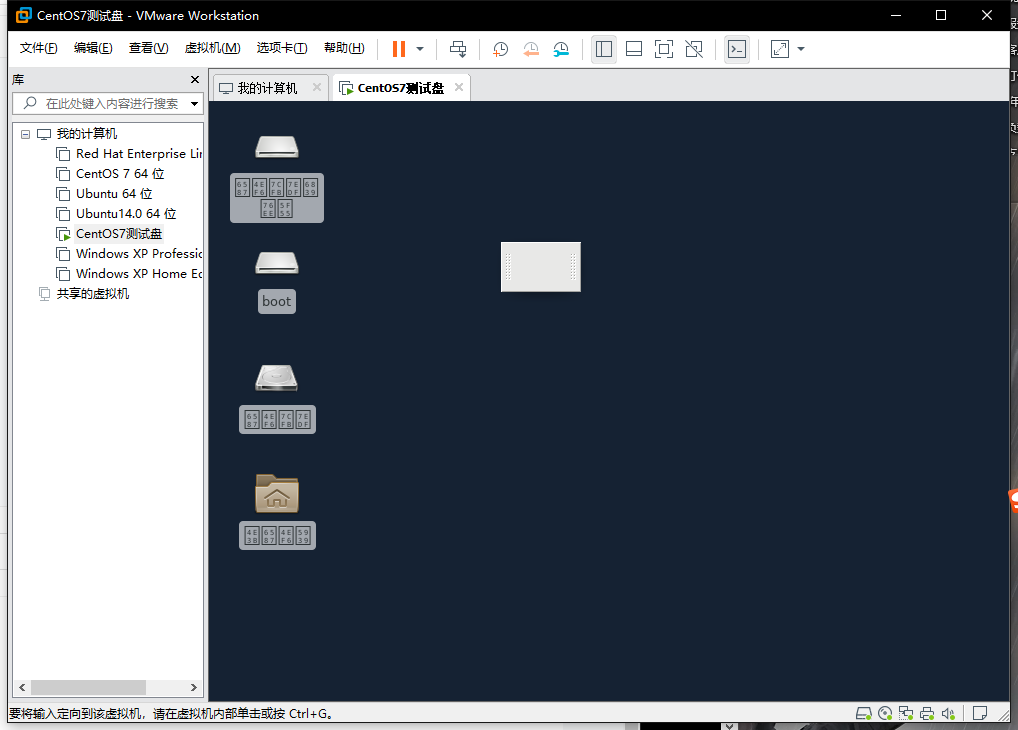This screenshot has height=730, width=1018.
Task: Click the library horizontal scrollbar thumb
Action: tap(88, 687)
